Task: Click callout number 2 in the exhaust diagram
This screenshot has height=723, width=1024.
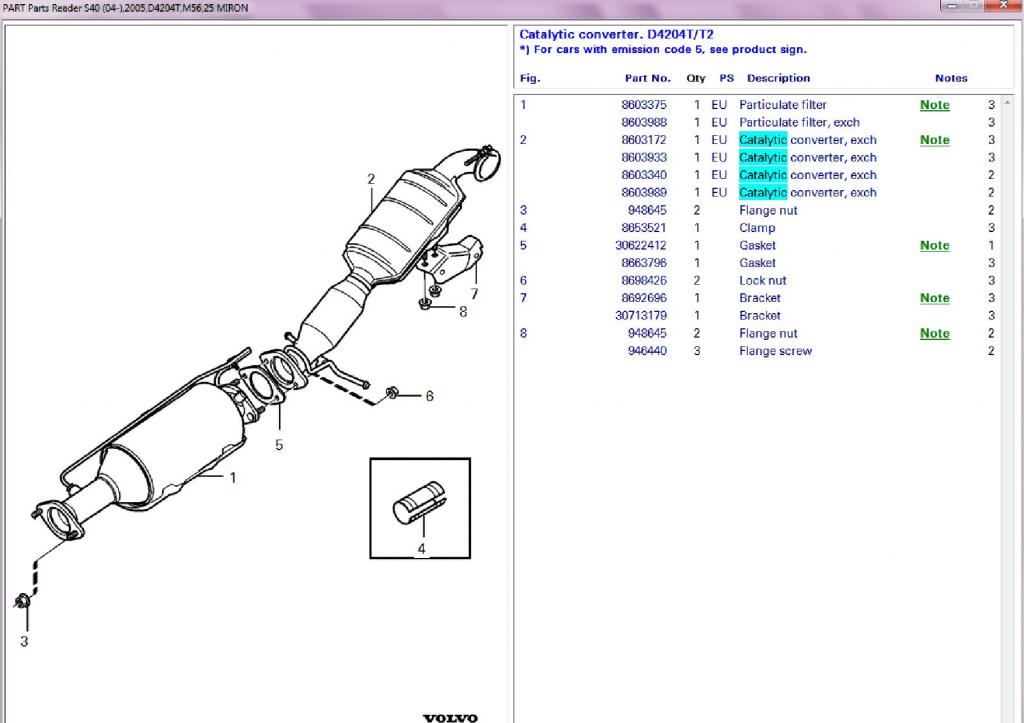Action: pos(371,179)
